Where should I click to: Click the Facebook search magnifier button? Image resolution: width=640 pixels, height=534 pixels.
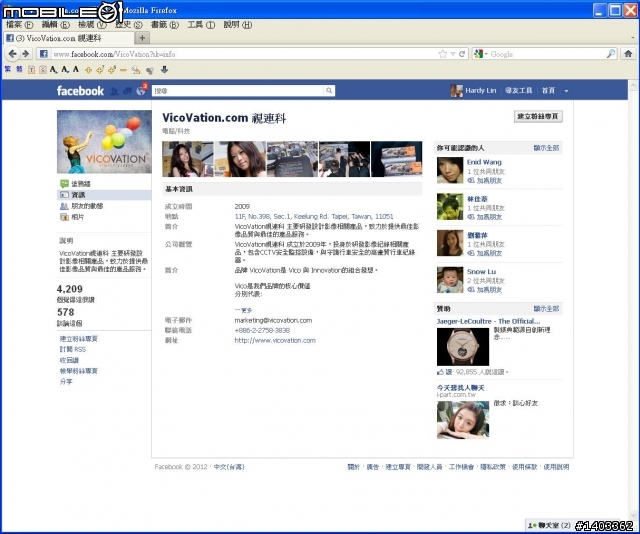pyautogui.click(x=329, y=91)
